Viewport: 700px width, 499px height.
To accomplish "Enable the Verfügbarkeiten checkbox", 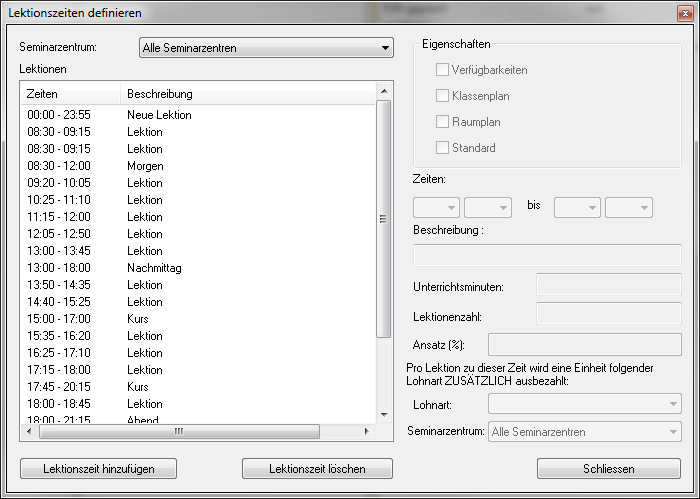I will (443, 70).
